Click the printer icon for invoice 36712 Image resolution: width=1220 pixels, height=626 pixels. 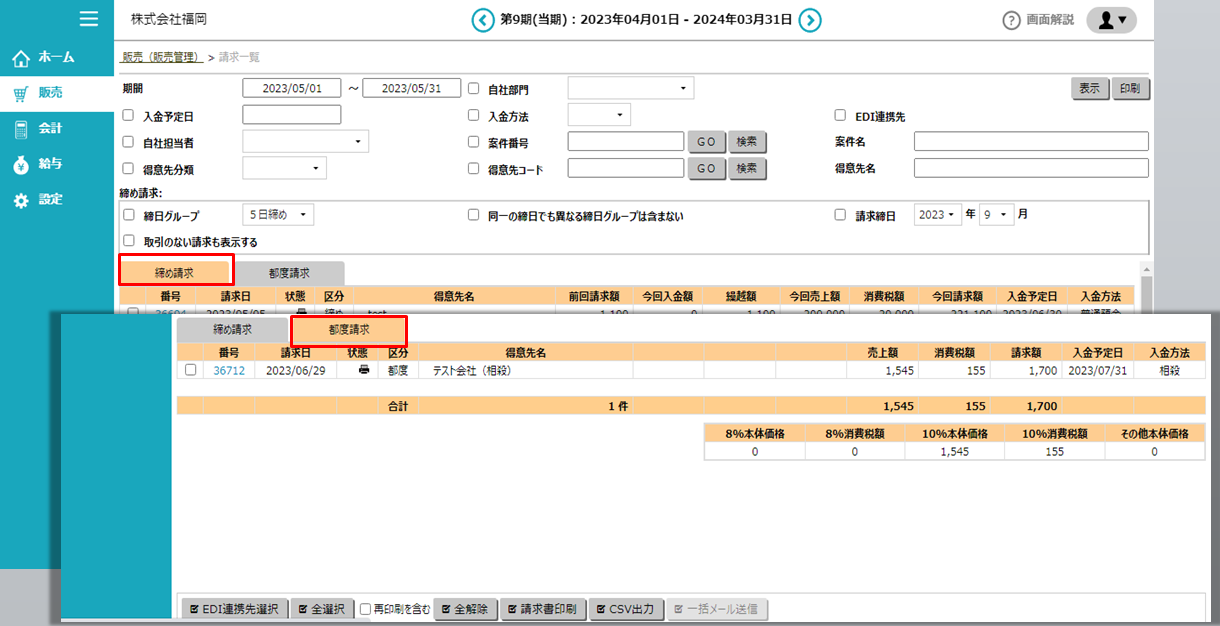[364, 370]
